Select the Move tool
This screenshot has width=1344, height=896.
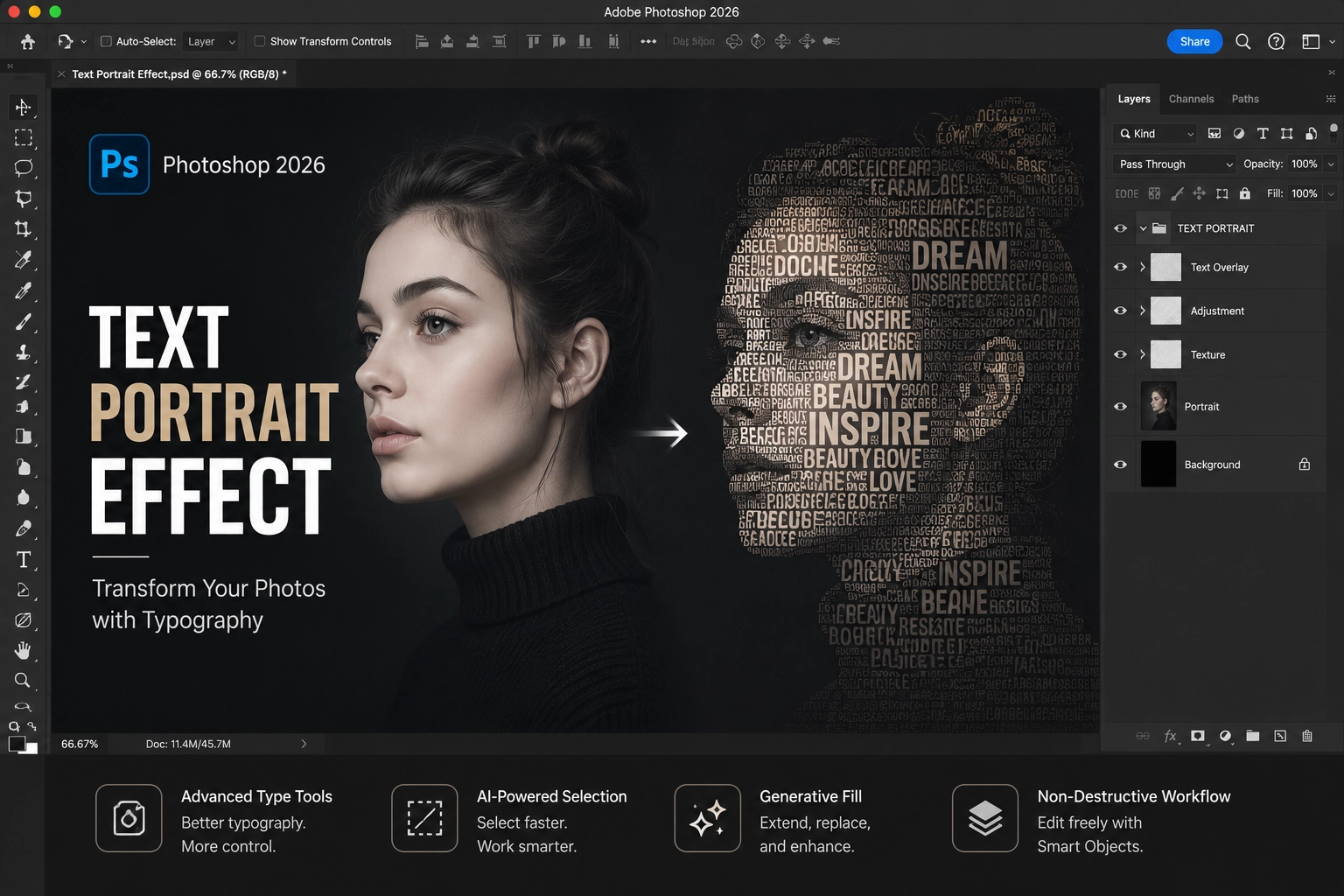coord(23,107)
